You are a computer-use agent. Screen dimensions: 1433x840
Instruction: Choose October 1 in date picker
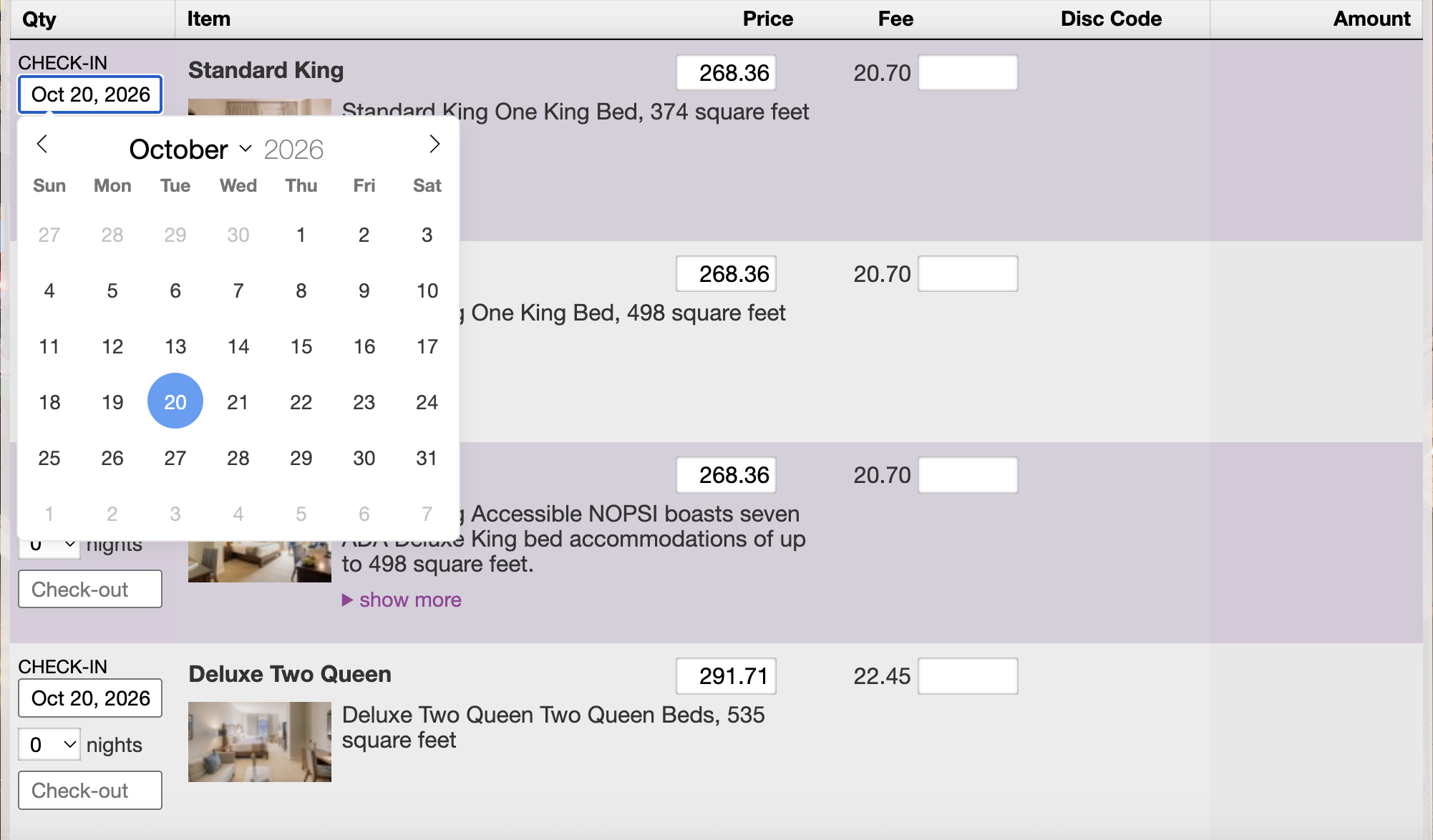click(x=301, y=235)
